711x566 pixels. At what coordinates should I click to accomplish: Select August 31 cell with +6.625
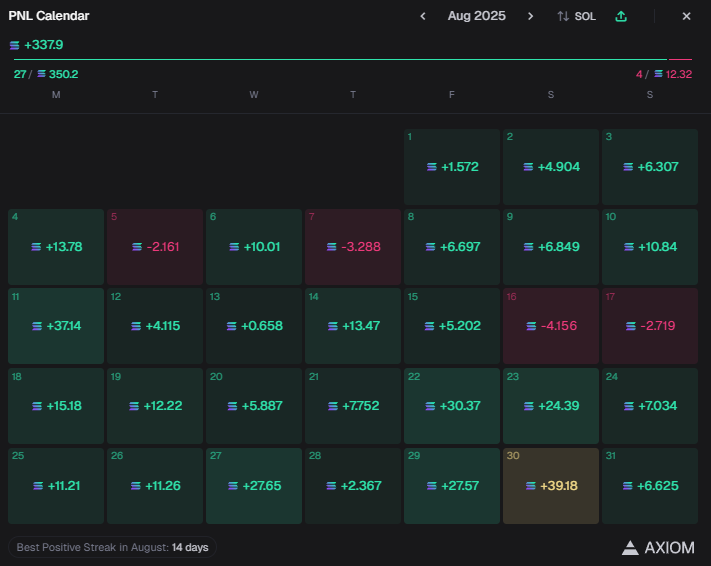pyautogui.click(x=650, y=486)
